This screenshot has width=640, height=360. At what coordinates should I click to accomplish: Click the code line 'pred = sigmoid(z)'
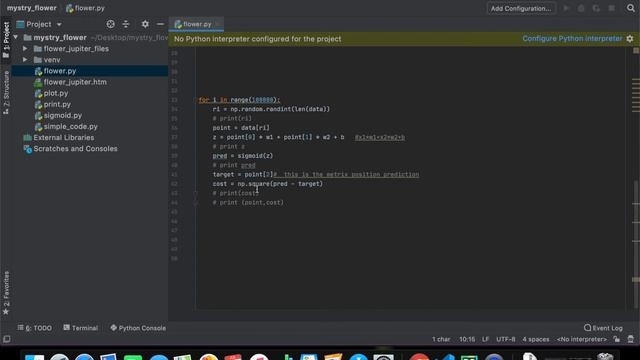(x=242, y=156)
